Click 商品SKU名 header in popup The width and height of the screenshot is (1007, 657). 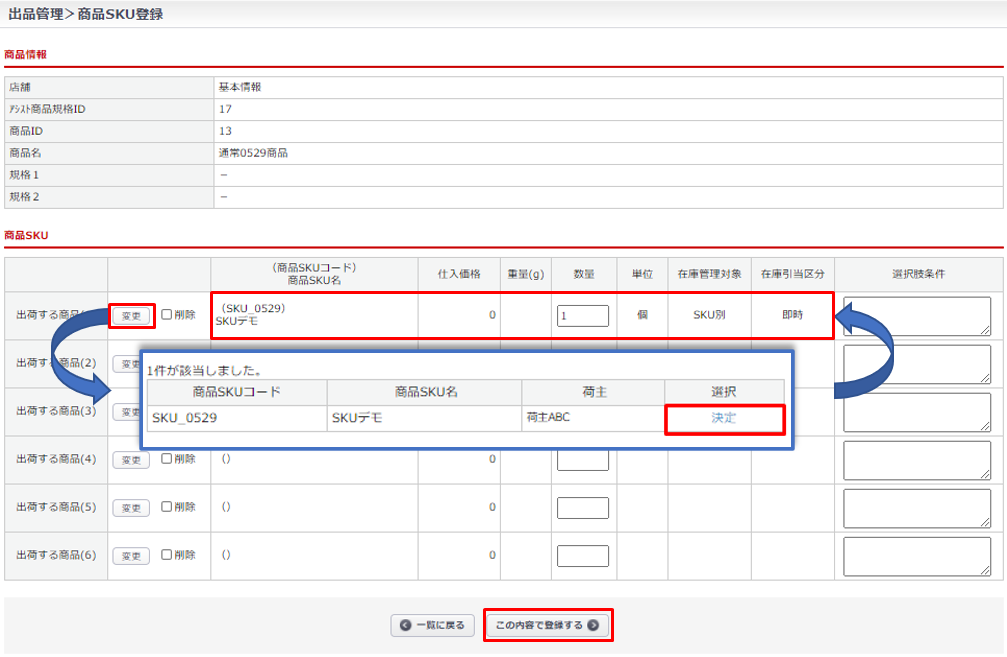(425, 392)
